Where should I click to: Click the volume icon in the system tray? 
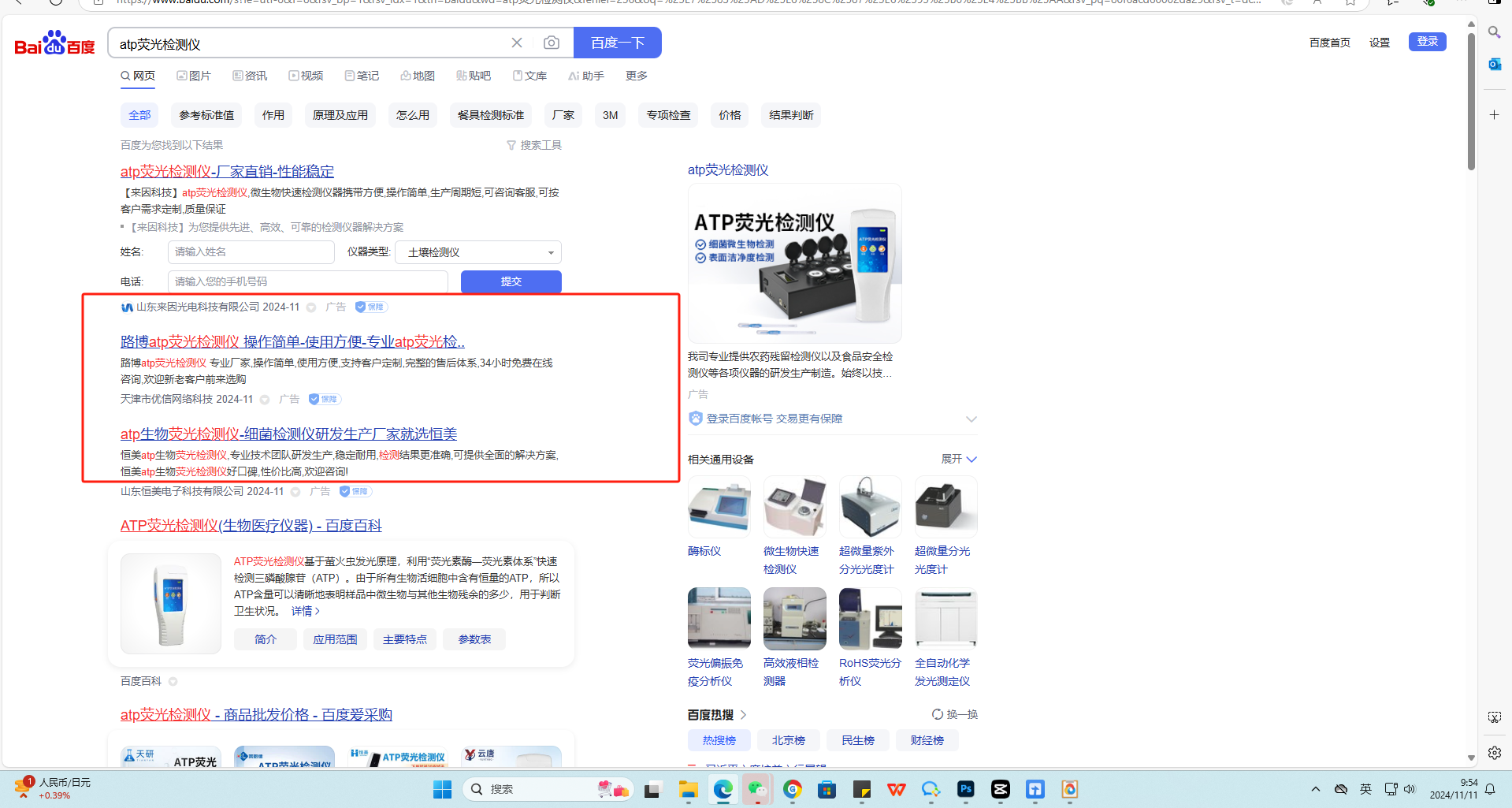(x=1410, y=789)
